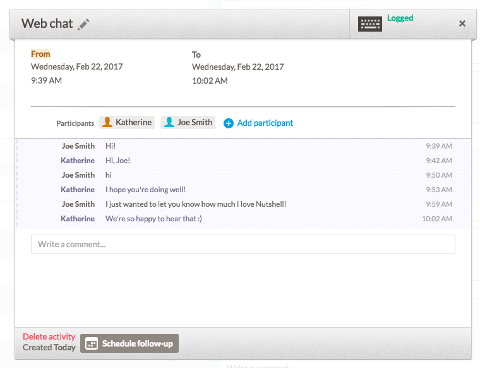This screenshot has width=480, height=368.
Task: Click the Add participant link
Action: [265, 123]
